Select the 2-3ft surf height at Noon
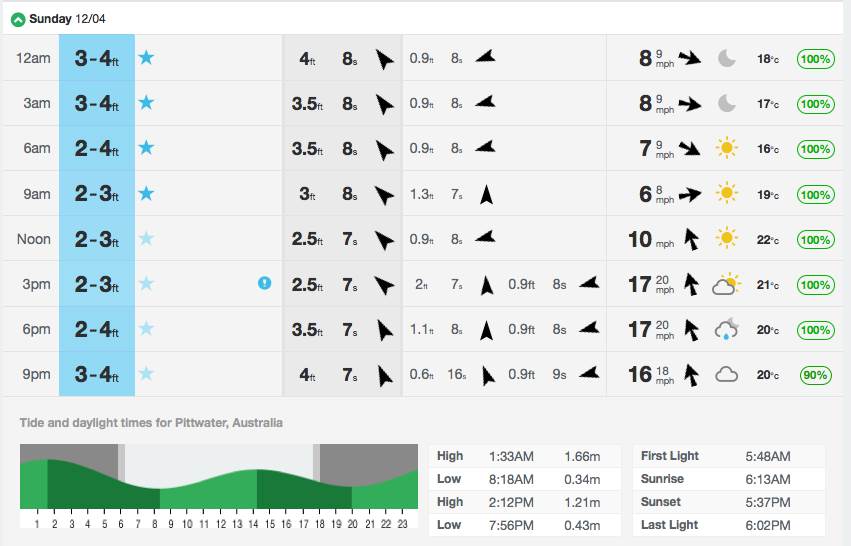The width and height of the screenshot is (851, 546). [x=96, y=239]
